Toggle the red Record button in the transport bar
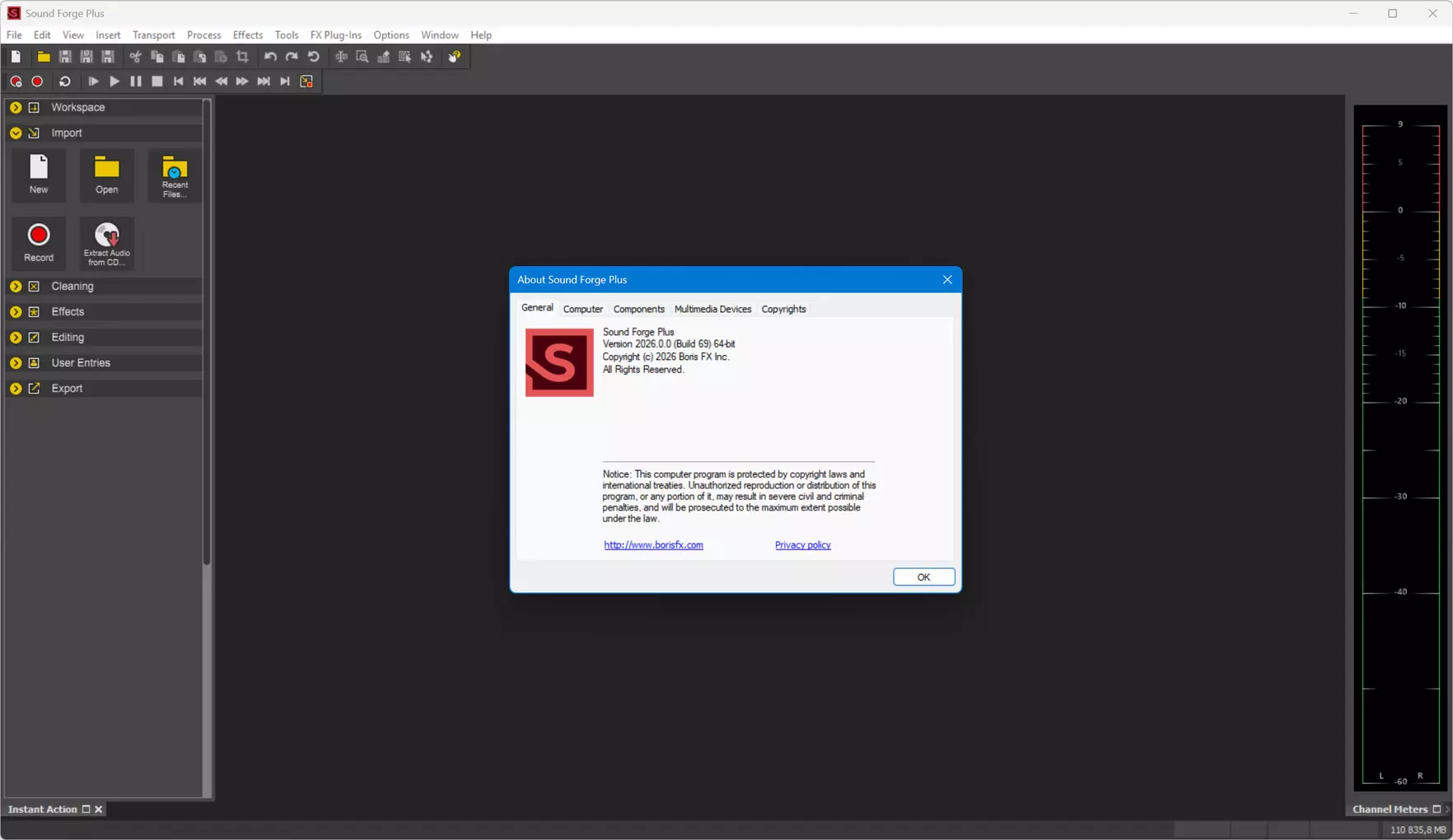Viewport: 1453px width, 840px height. (37, 82)
